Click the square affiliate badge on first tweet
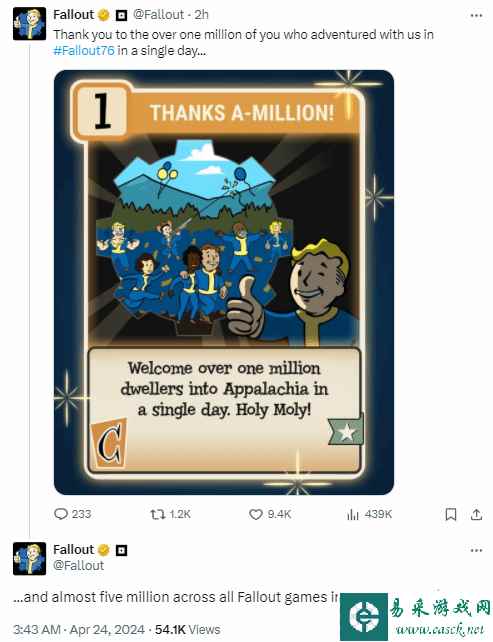The width and height of the screenshot is (493, 642). [121, 16]
